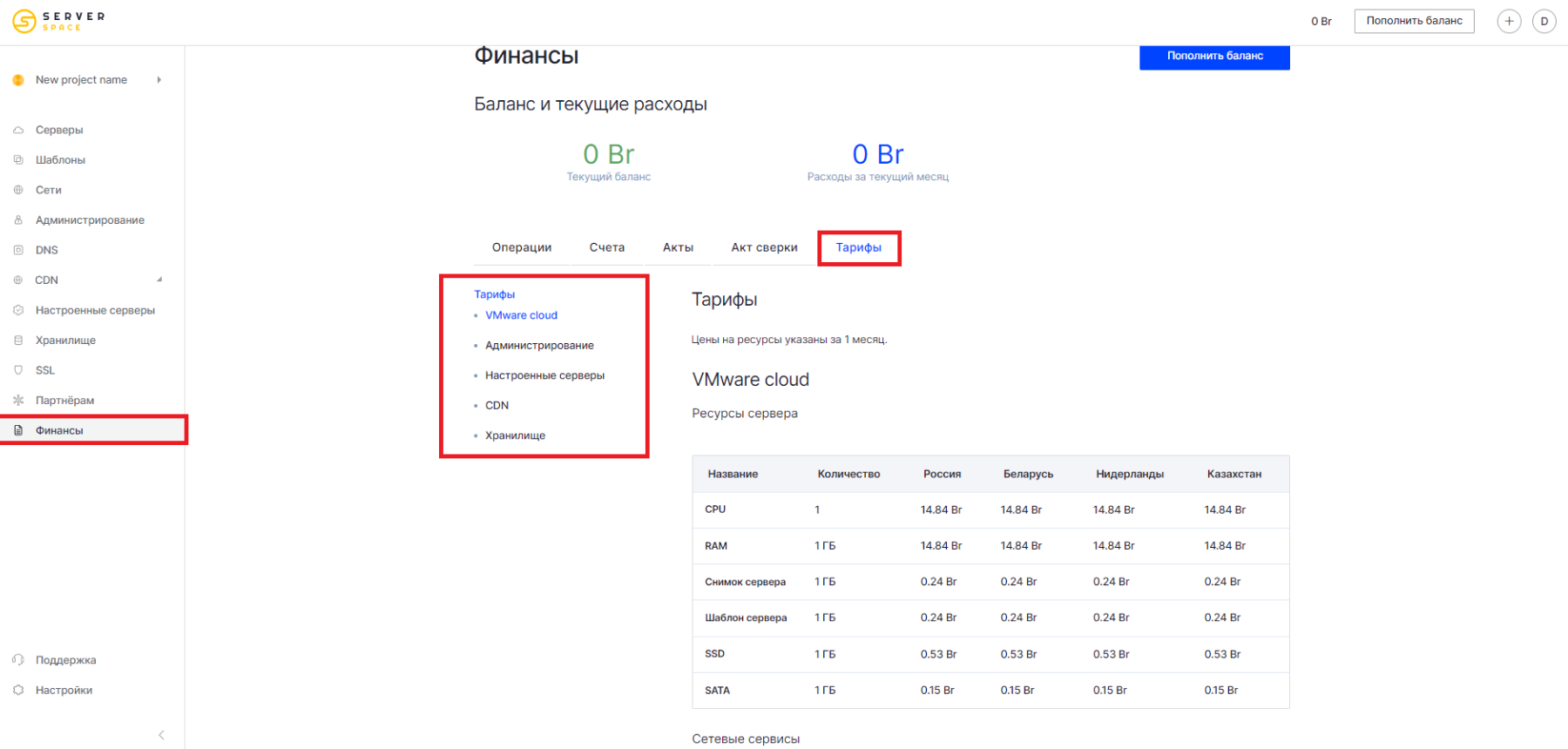Screen dimensions: 1568x749
Task: Click the green Текущий баланс amount
Action: point(609,154)
